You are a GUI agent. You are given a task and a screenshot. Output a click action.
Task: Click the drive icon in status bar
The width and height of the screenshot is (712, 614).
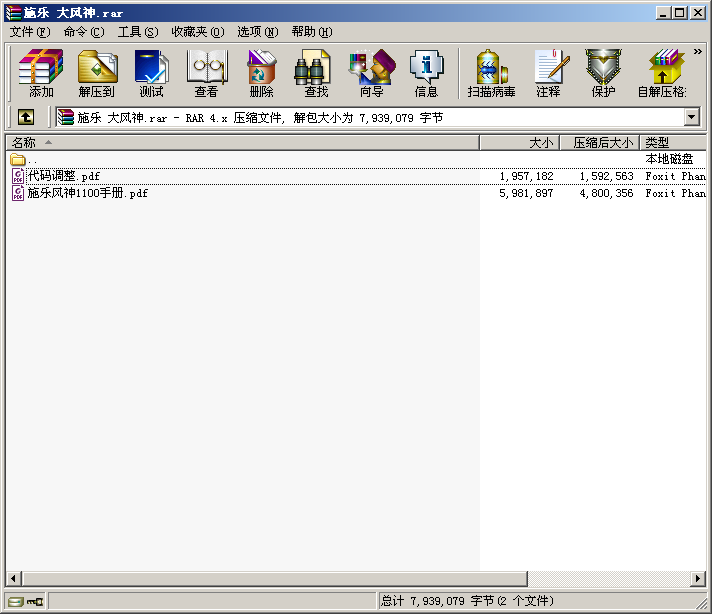(15, 602)
